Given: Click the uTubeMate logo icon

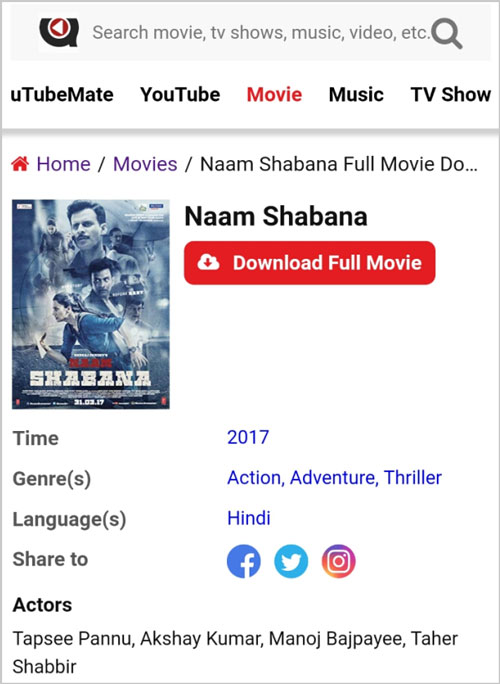Looking at the screenshot, I should 58,33.
